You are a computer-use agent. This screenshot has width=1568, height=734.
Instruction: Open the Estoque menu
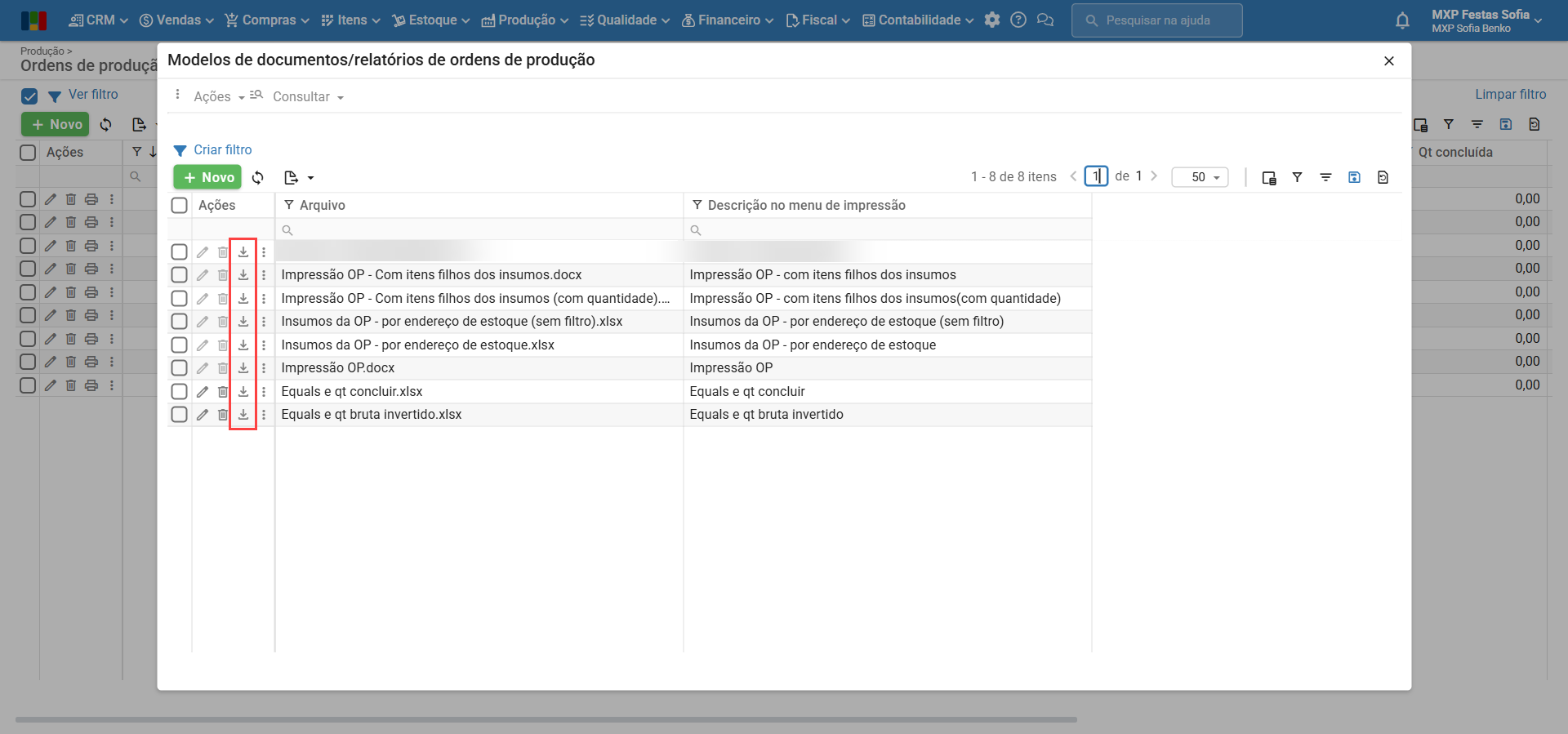[431, 20]
